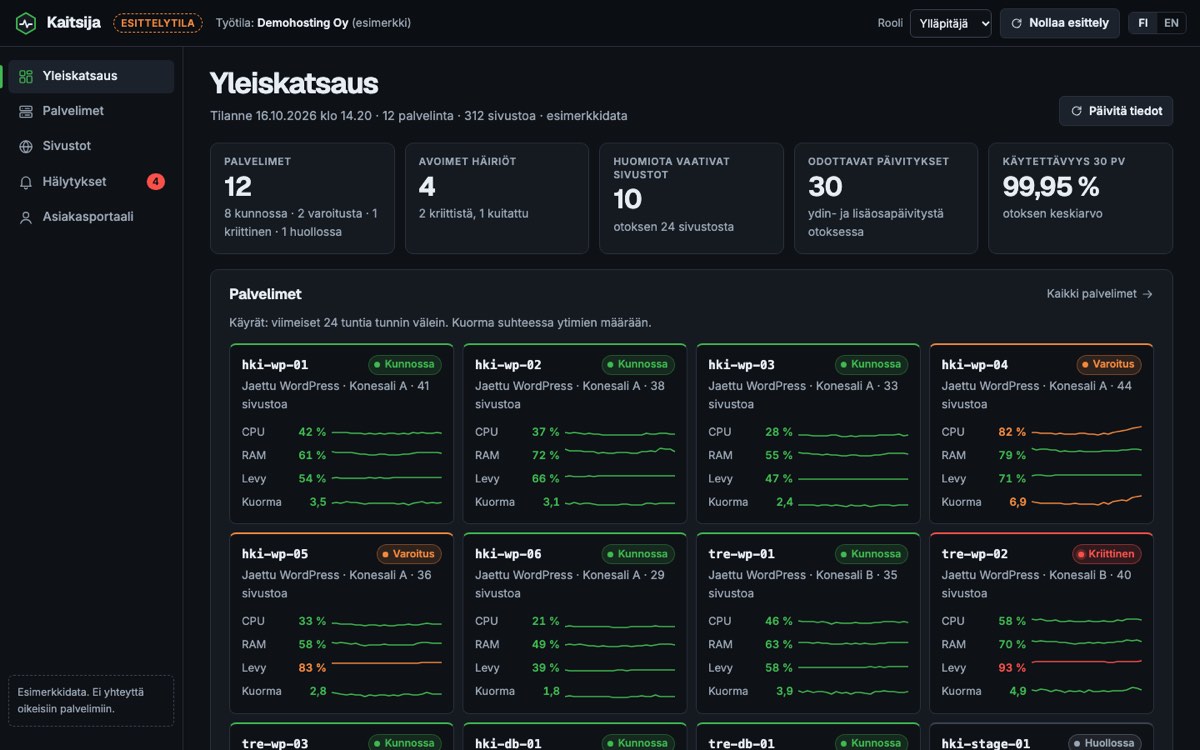Screen dimensions: 1200x750
Task: Navigate to Asiakasportaali
Action: [x=91, y=217]
